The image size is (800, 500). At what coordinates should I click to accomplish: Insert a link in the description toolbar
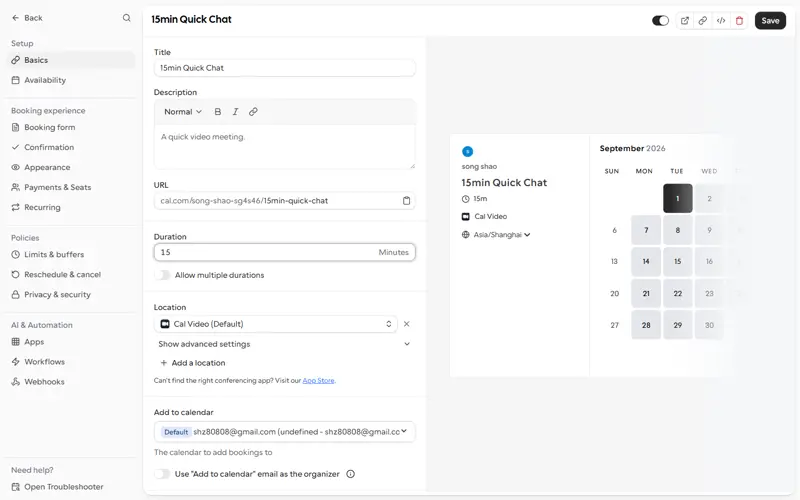(x=253, y=112)
